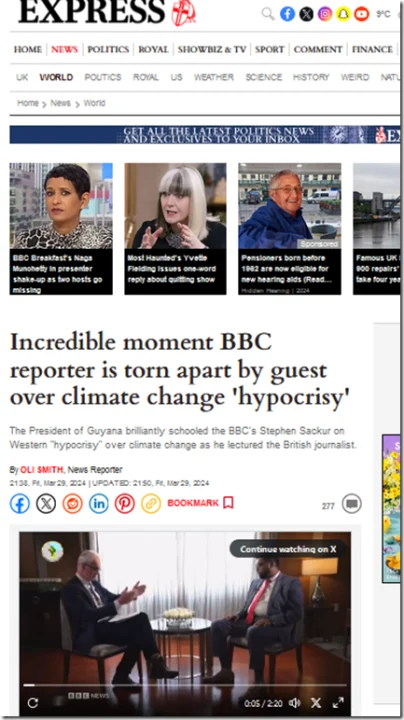The image size is (404, 720).
Task: Copy article link icon
Action: pos(151,504)
